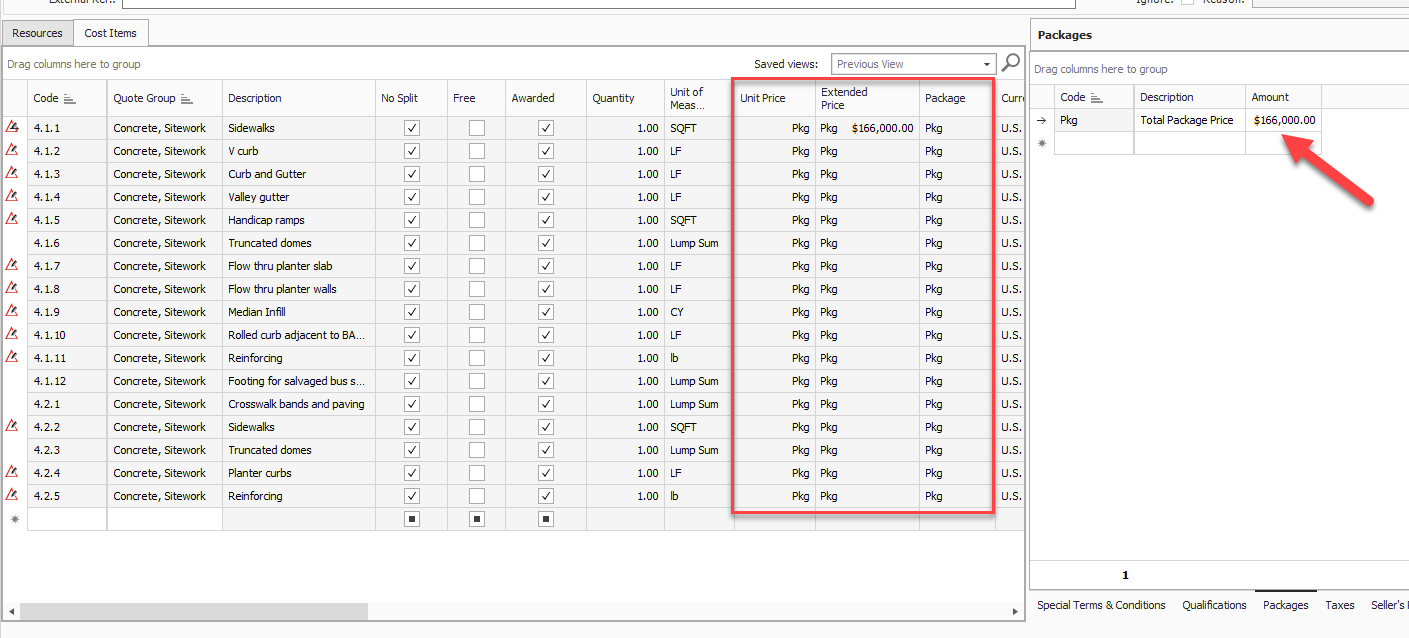1409x638 pixels.
Task: Click the edit icon for row 4.1.1 Sidewalks
Action: 13,127
